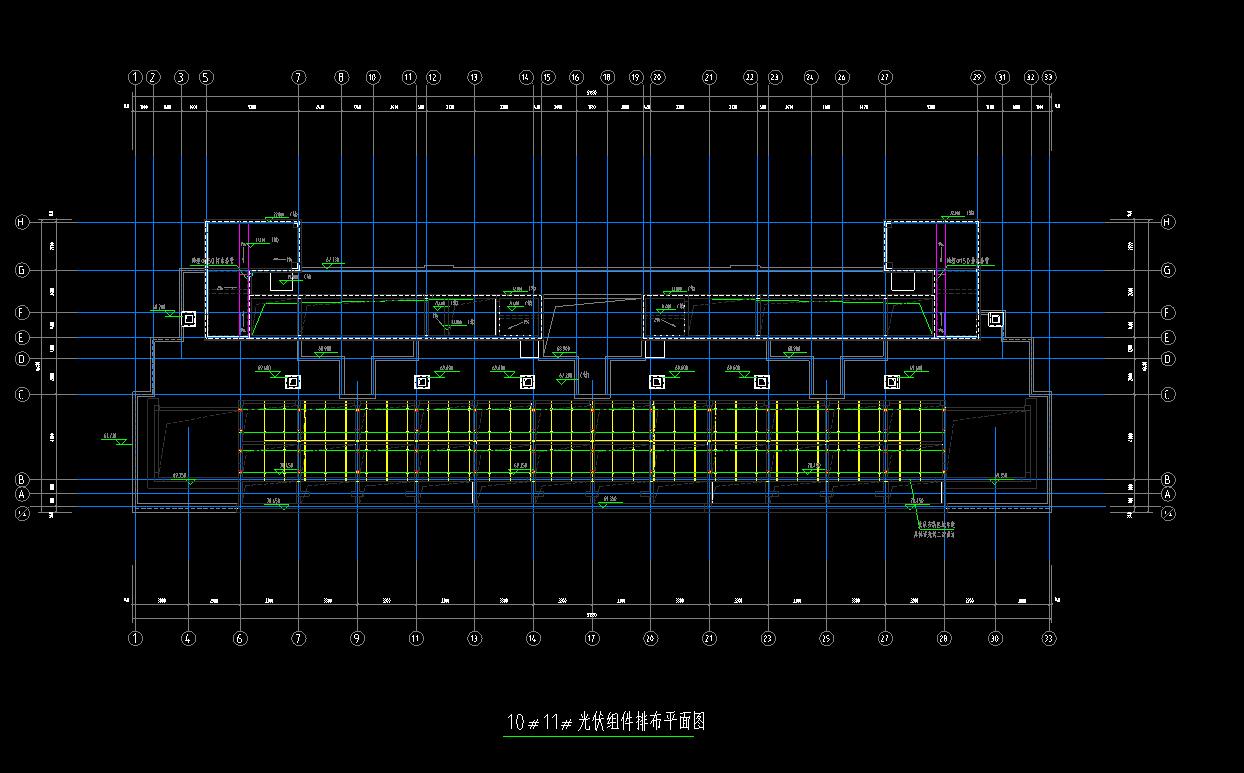Select the right-side axis bubble G
1244x773 pixels.
1168,270
